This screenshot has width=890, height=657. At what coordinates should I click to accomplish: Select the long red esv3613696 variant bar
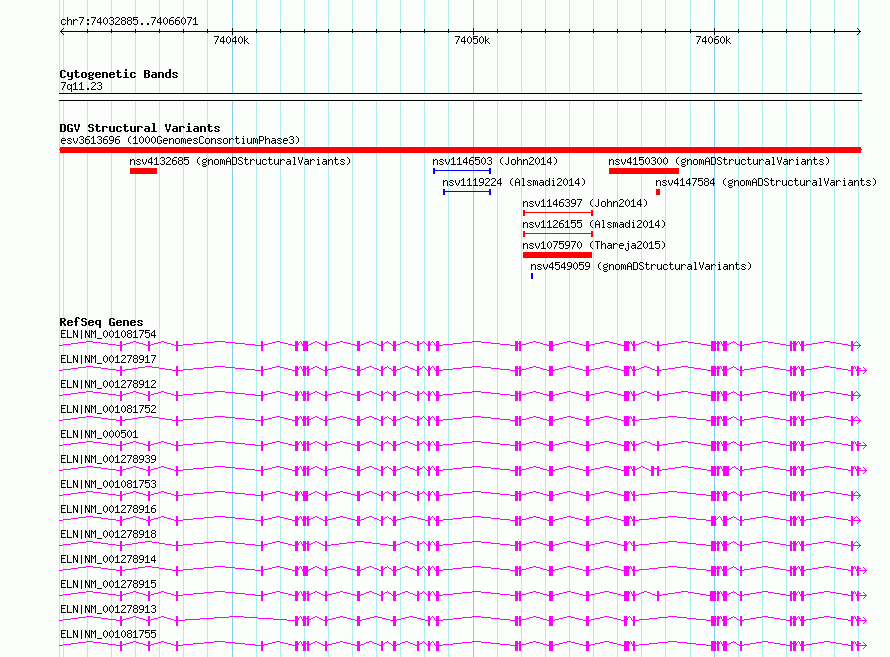click(x=460, y=150)
